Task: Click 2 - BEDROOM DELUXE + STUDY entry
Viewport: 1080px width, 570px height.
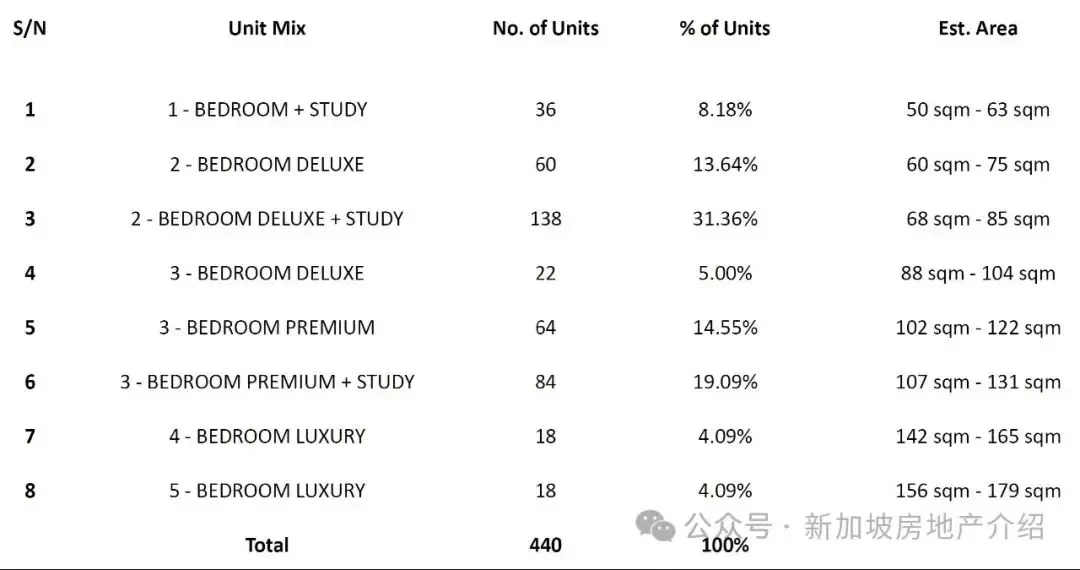Action: [267, 219]
